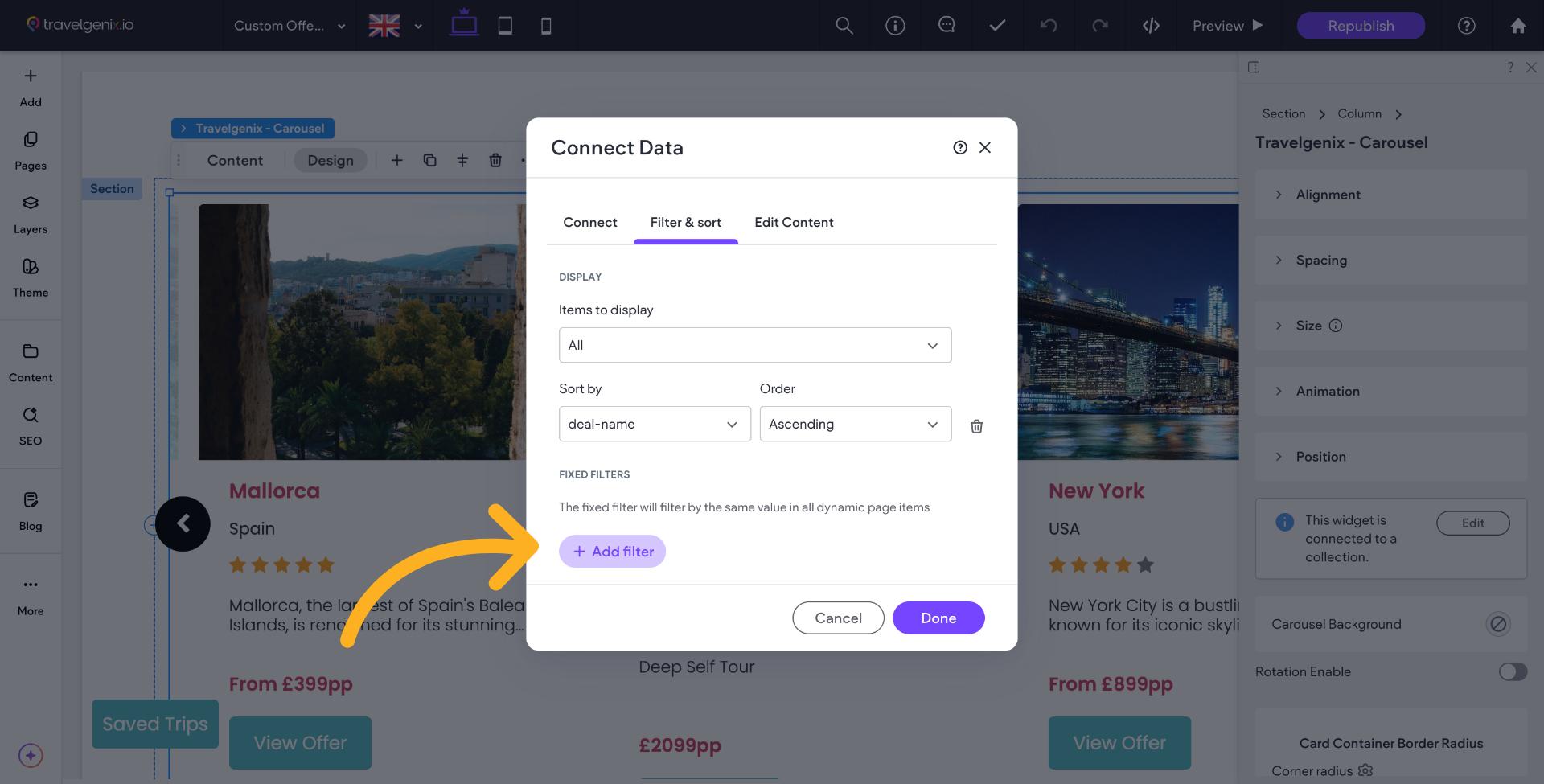Viewport: 1544px width, 784px height.
Task: Open the Content library
Action: 31,363
